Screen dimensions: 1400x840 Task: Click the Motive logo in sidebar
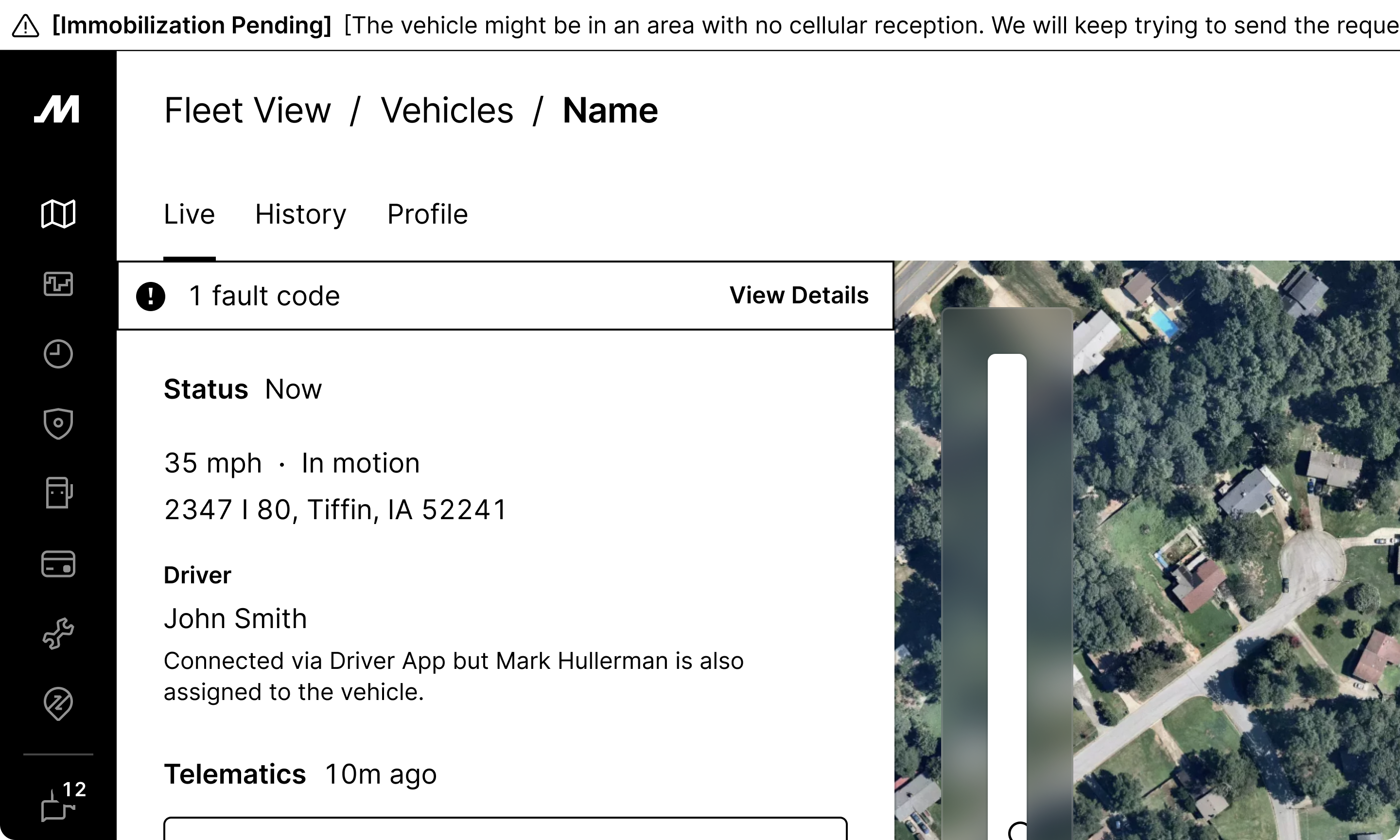(57, 109)
